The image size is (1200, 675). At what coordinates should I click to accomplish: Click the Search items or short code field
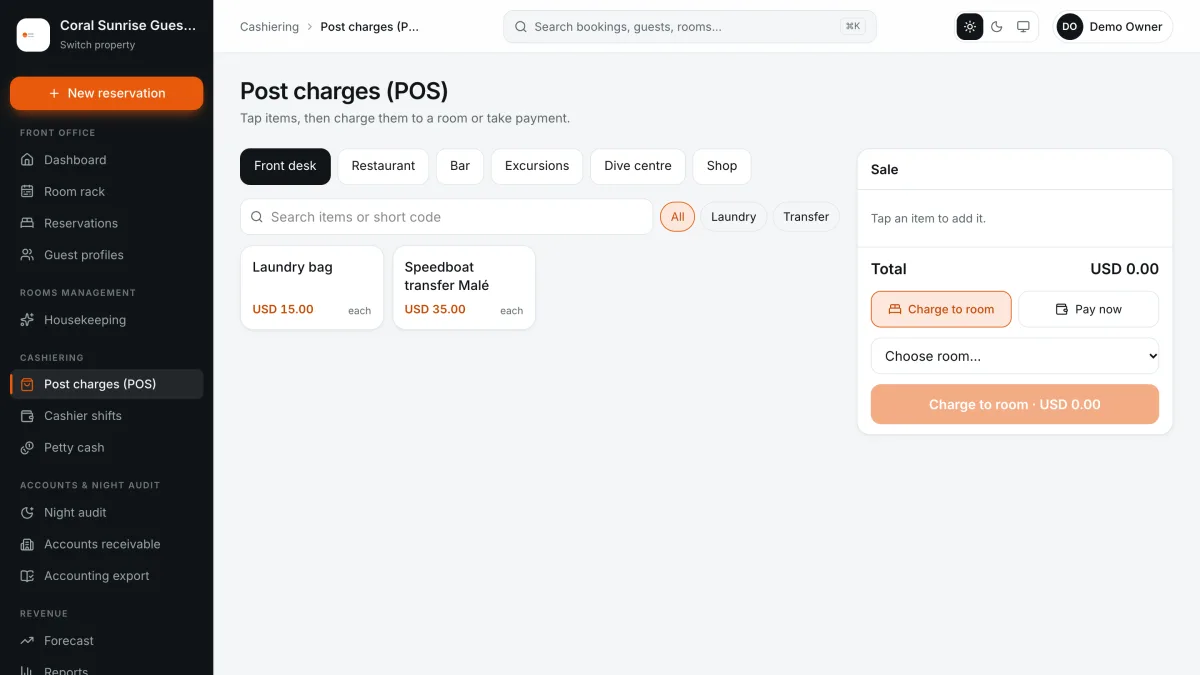(x=446, y=217)
